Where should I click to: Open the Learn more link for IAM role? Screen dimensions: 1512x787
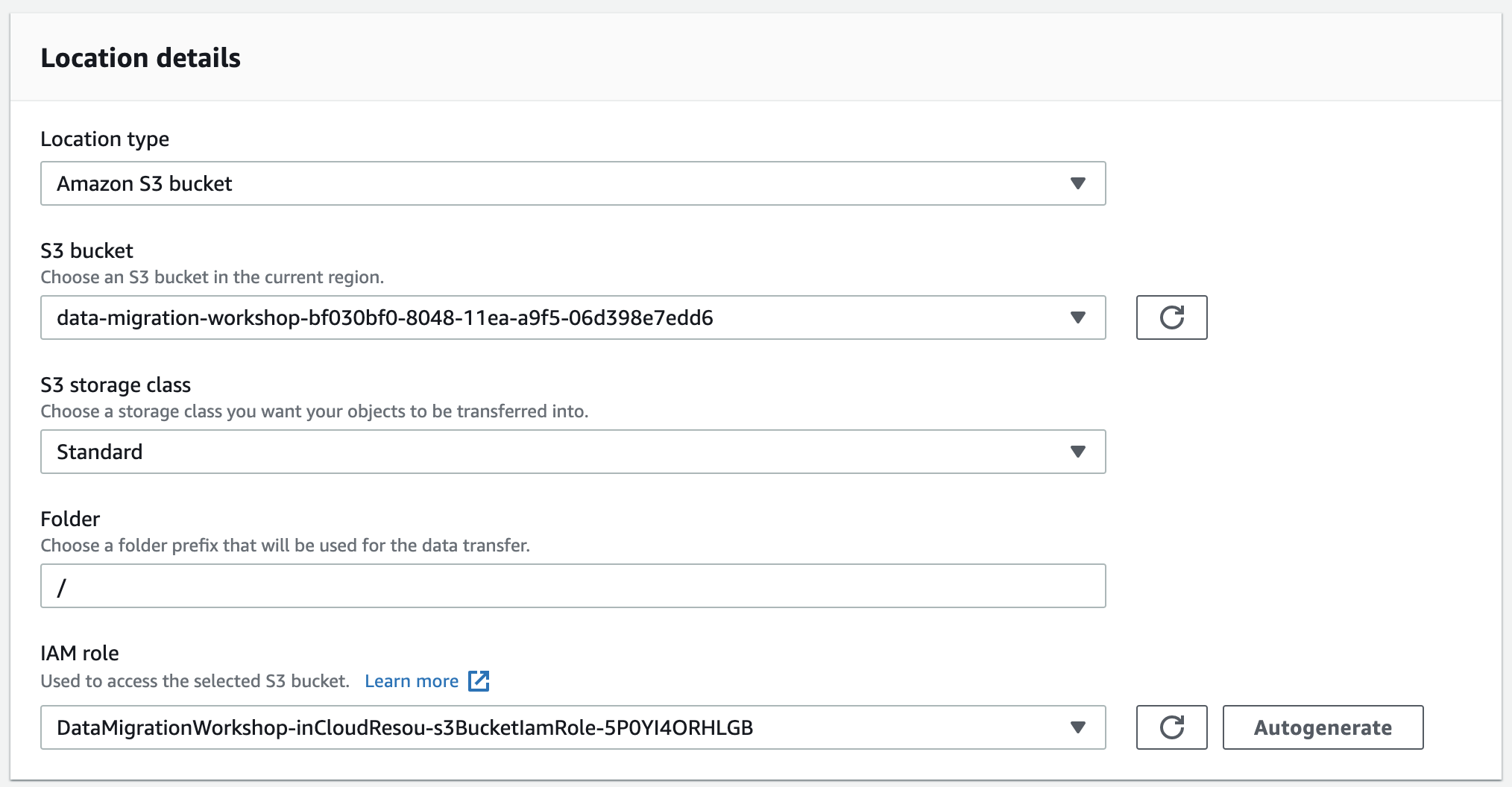coord(412,681)
